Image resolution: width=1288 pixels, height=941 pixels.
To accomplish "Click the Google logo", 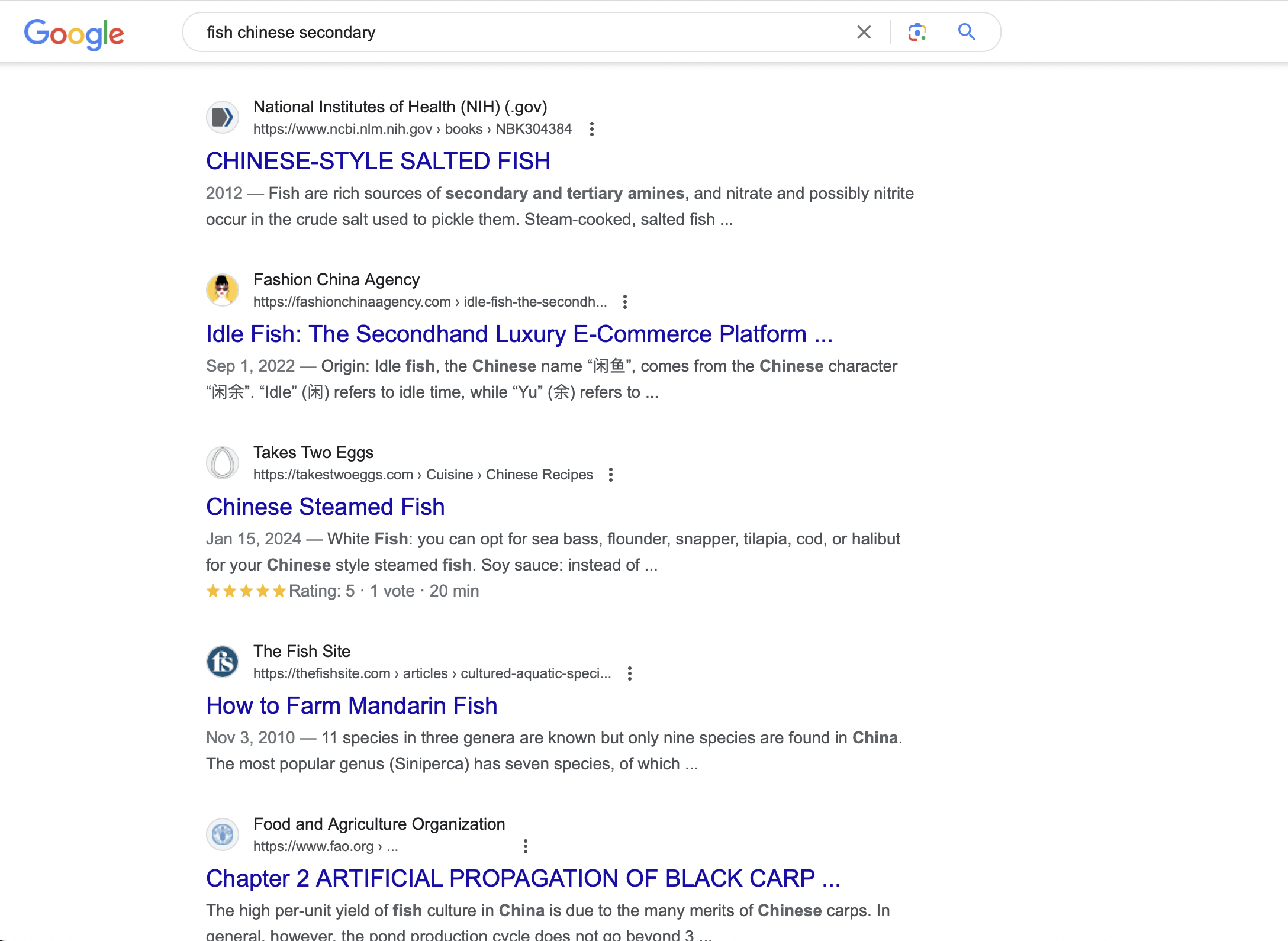I will click(x=74, y=34).
